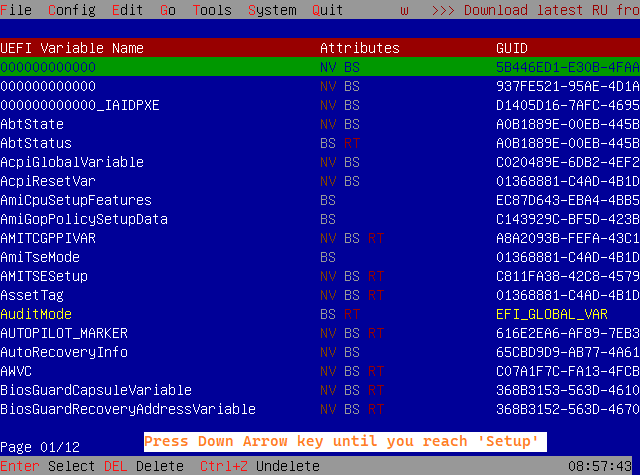Viewport: 640px width, 475px height.
Task: Select the AMITSESetup variable row
Action: (44, 276)
